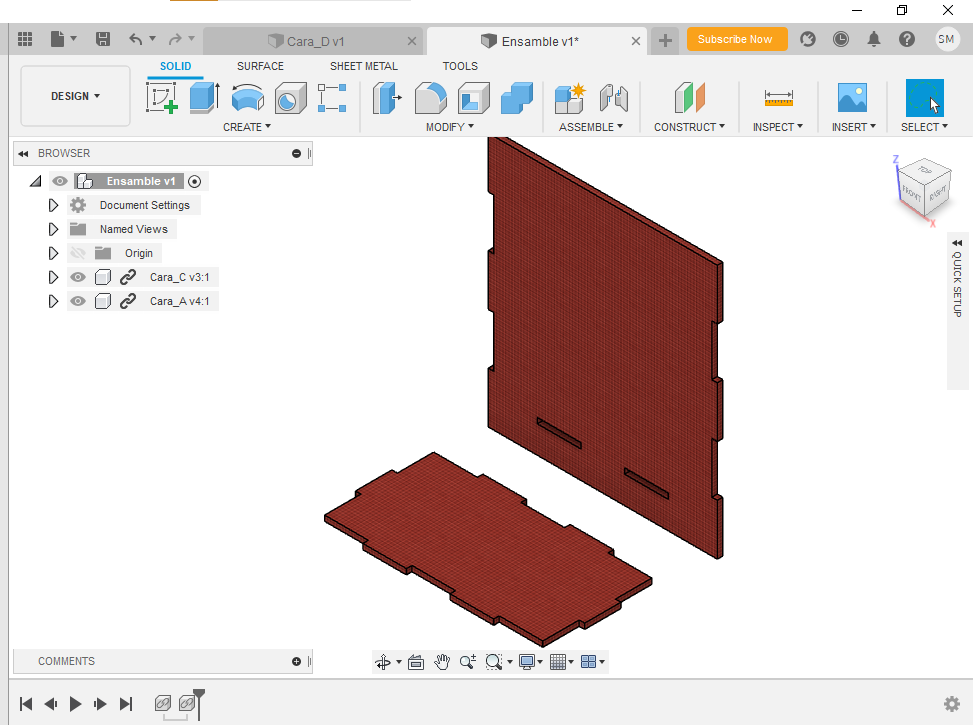Viewport: 973px width, 725px height.
Task: Activate Ensamble v1 component radio button
Action: (194, 181)
